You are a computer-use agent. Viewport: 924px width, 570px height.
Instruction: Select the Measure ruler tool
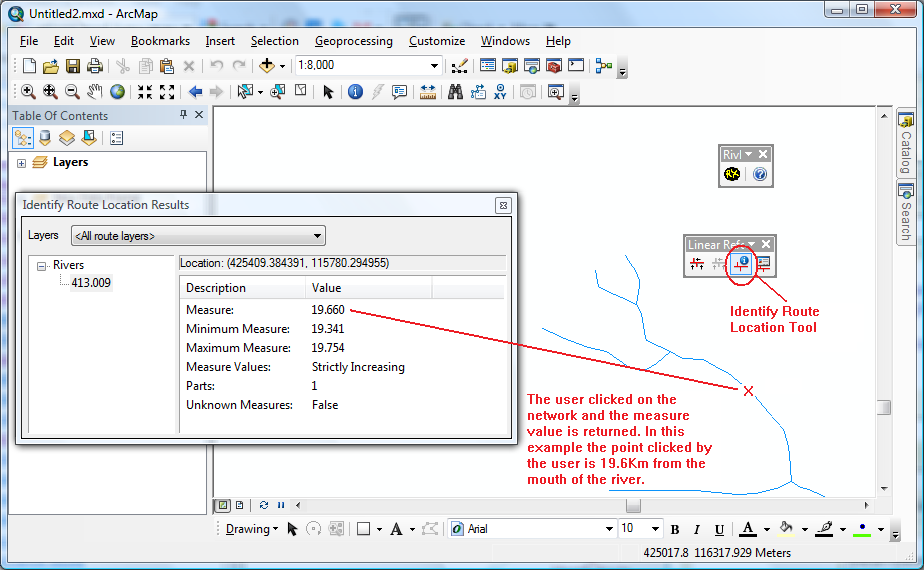[427, 92]
